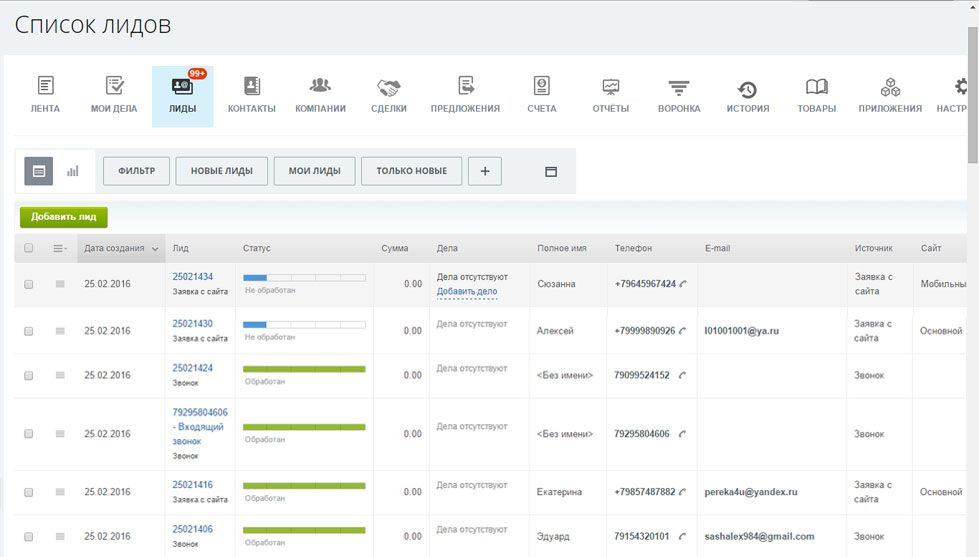Call the phone number 79295804606

point(682,434)
